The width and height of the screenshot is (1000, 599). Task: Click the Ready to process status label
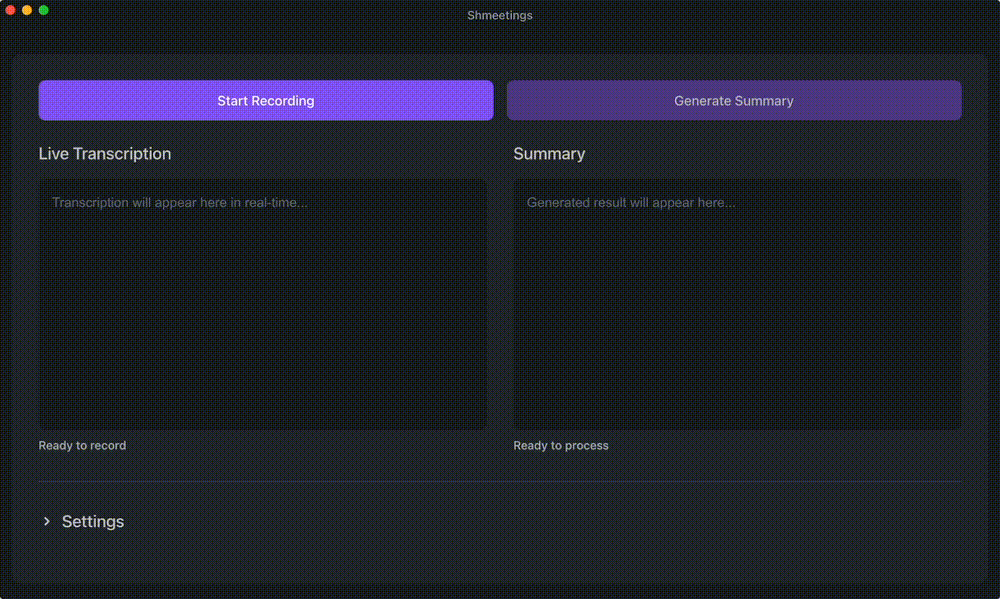(561, 445)
